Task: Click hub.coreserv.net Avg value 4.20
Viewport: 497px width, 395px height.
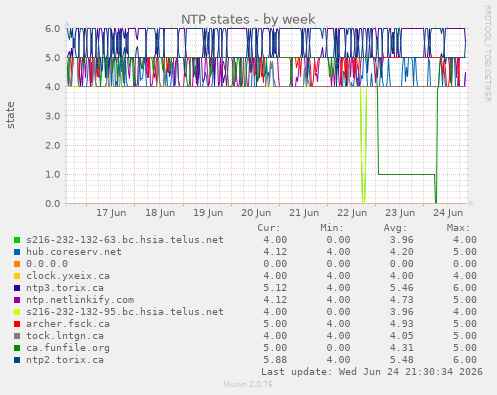Action: tap(401, 252)
